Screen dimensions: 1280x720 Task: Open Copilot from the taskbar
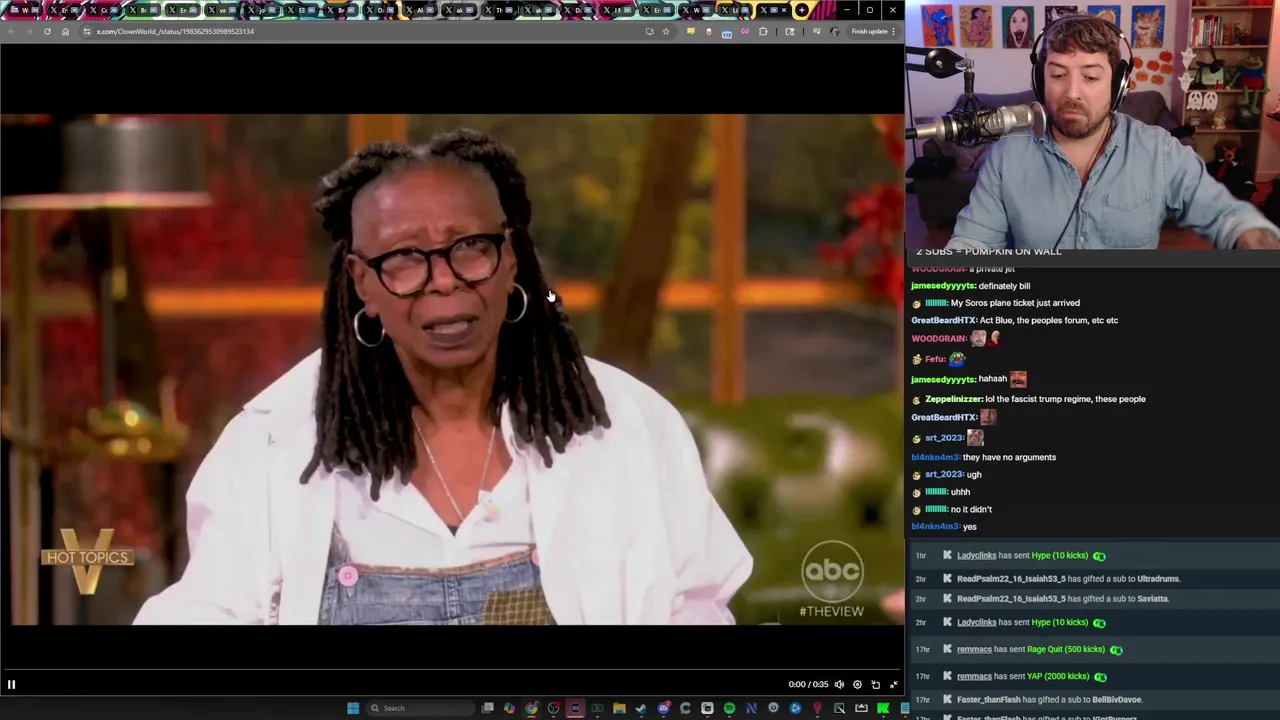coord(509,708)
